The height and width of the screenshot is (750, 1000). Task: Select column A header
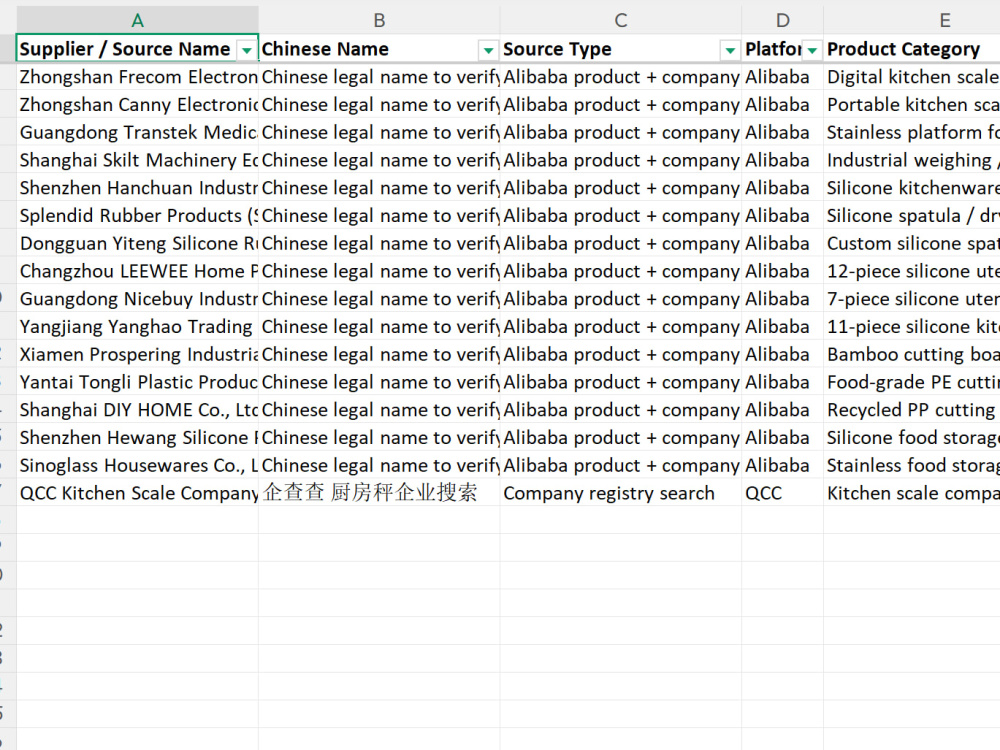pyautogui.click(x=137, y=20)
